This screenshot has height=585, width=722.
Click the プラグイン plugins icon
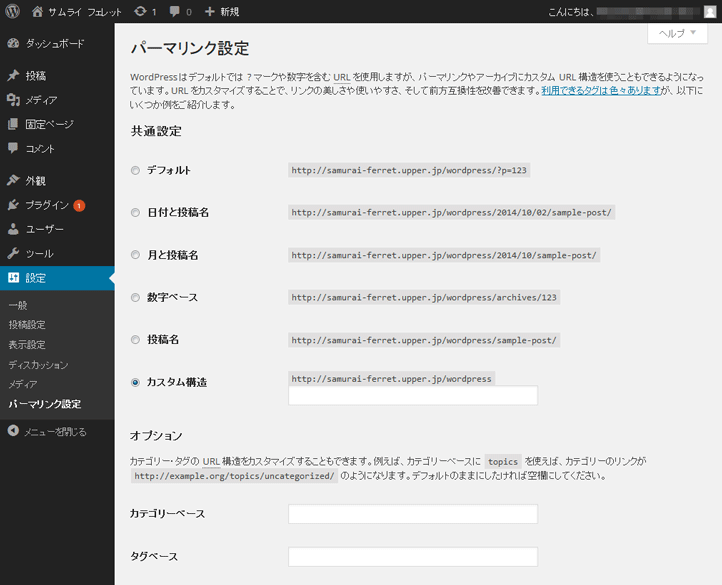click(x=13, y=205)
